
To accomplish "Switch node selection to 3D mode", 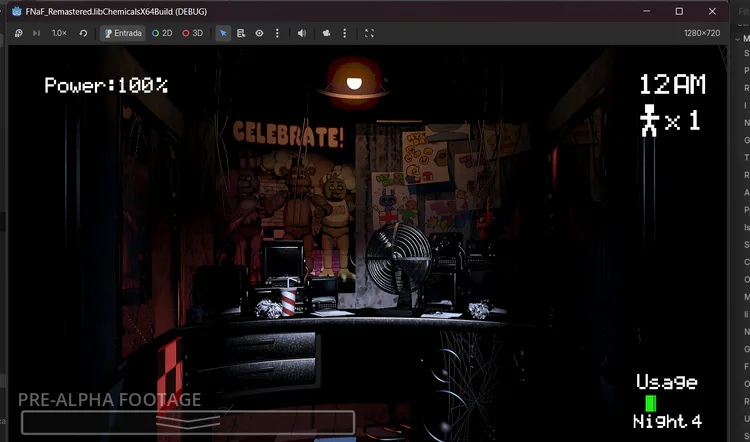I will tap(193, 33).
